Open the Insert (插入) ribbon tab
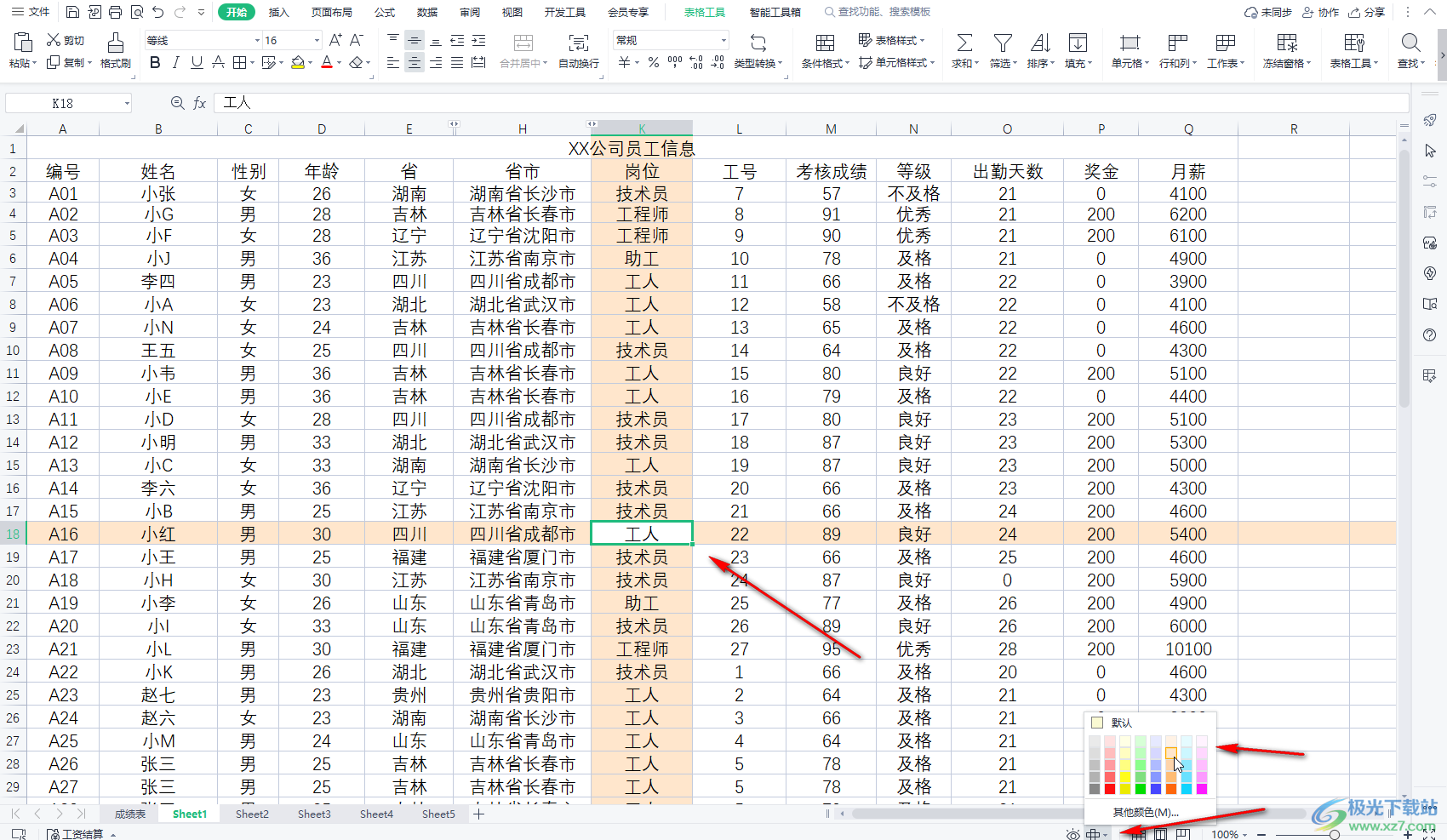 [278, 12]
